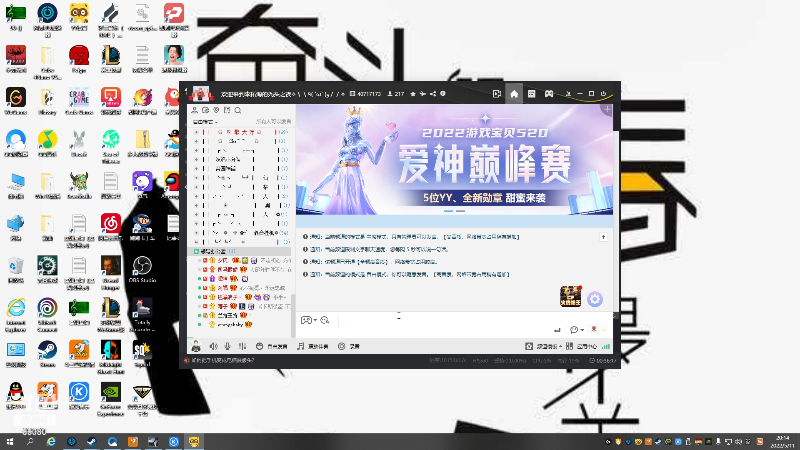The image size is (800, 450).
Task: Open the game promo thumbnail in chat
Action: (x=570, y=296)
